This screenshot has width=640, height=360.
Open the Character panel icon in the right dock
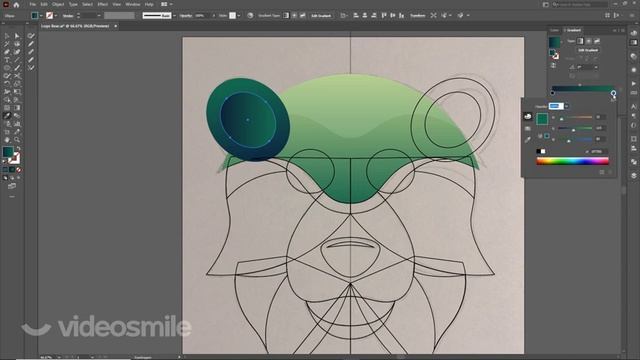(x=633, y=107)
